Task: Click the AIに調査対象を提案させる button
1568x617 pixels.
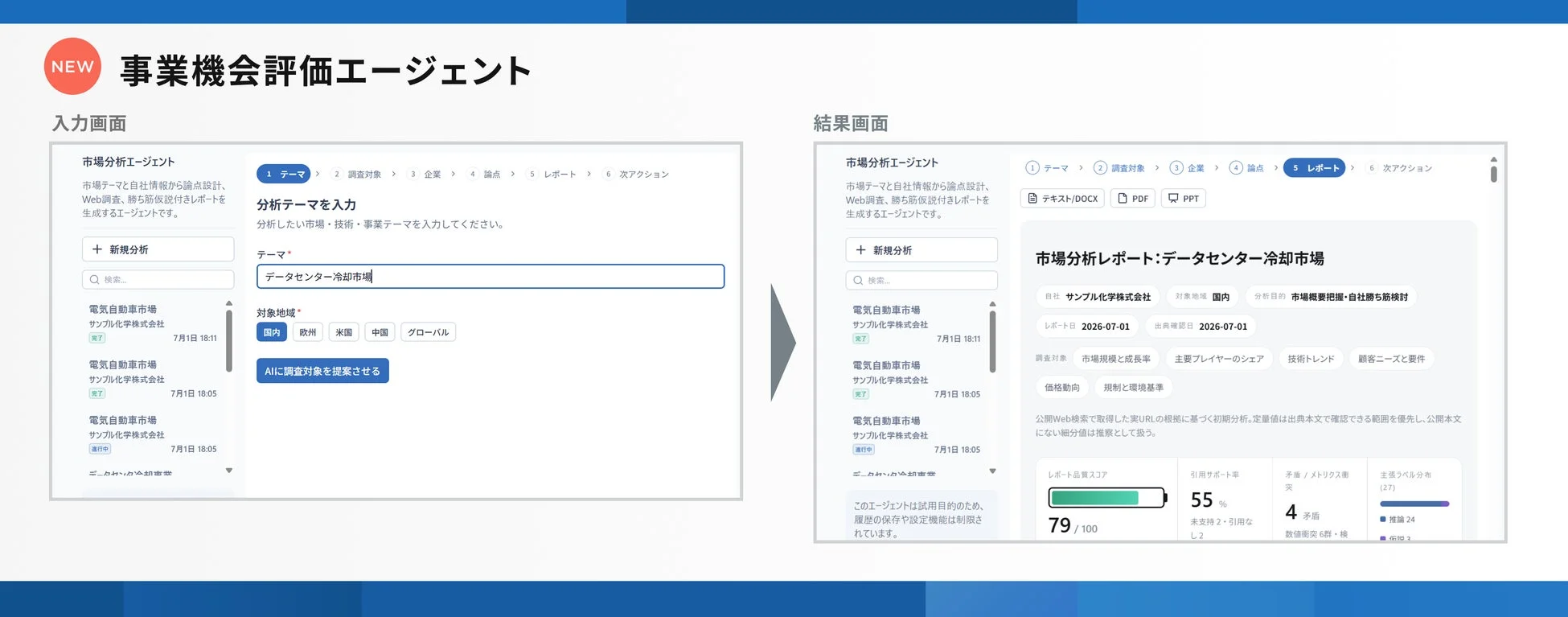Action: coord(322,371)
